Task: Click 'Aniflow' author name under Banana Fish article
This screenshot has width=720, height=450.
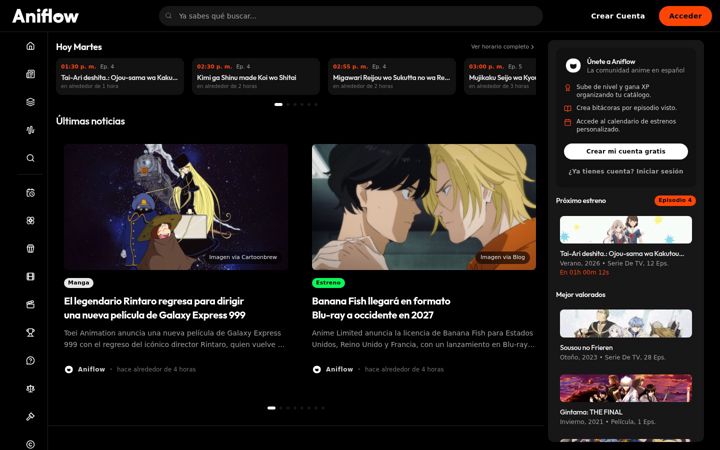Action: pos(339,369)
